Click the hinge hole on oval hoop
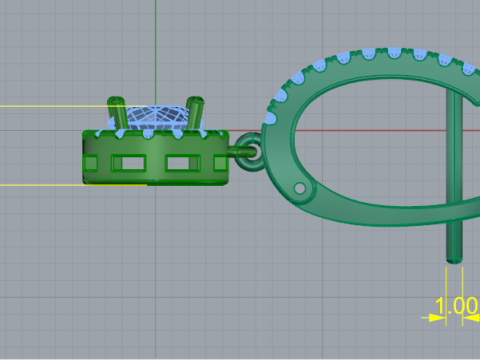 point(300,188)
